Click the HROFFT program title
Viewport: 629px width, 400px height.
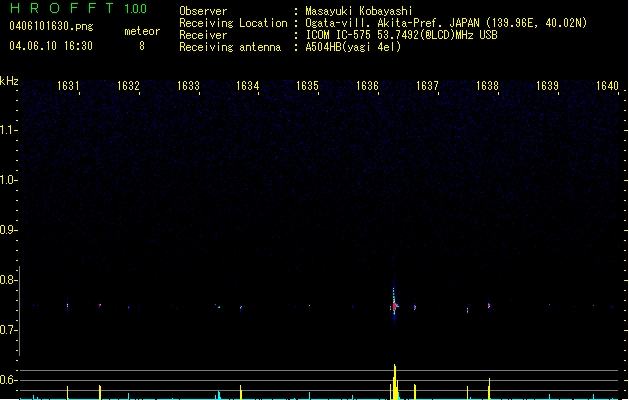click(60, 9)
